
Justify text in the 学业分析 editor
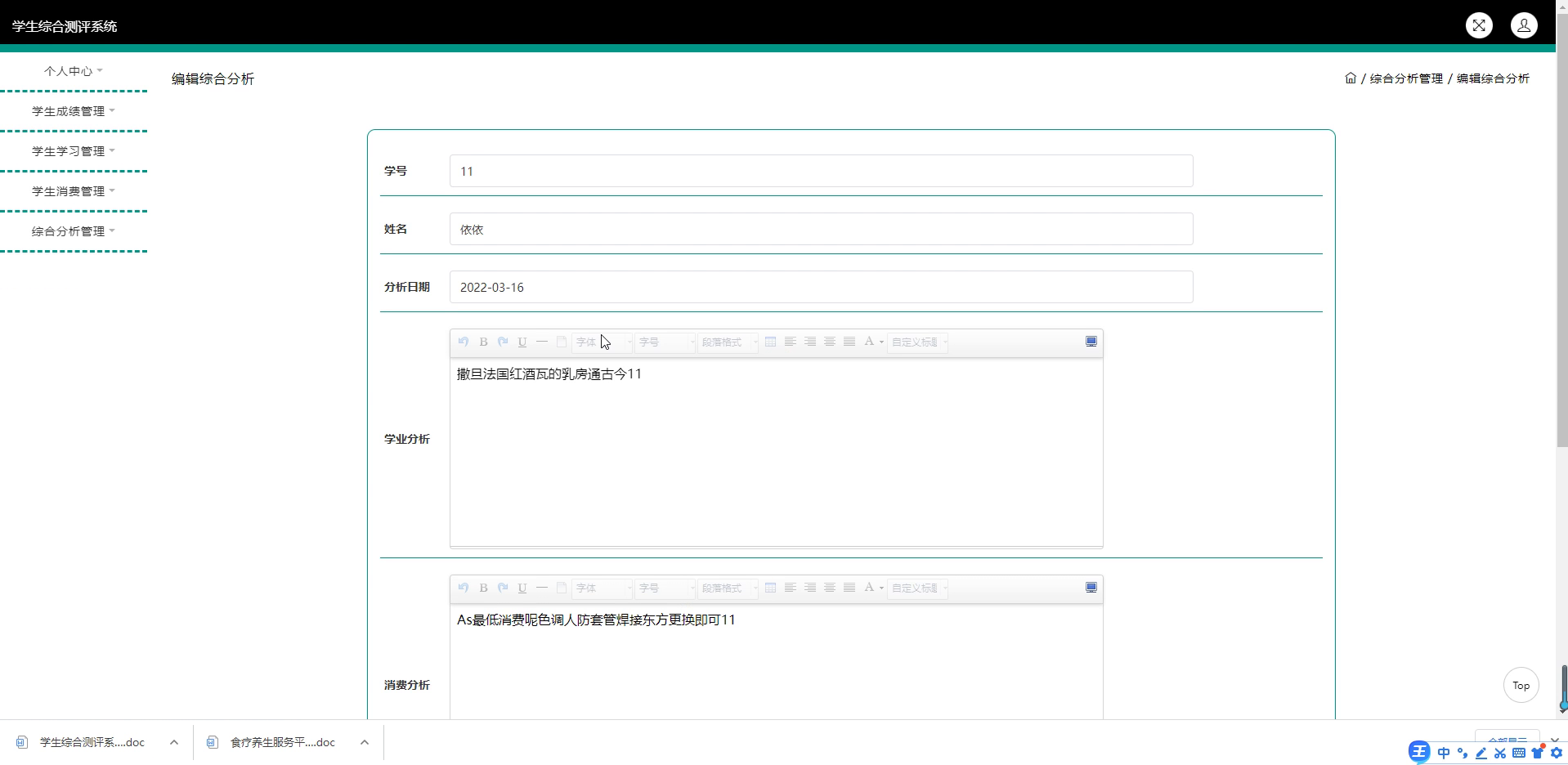[849, 342]
